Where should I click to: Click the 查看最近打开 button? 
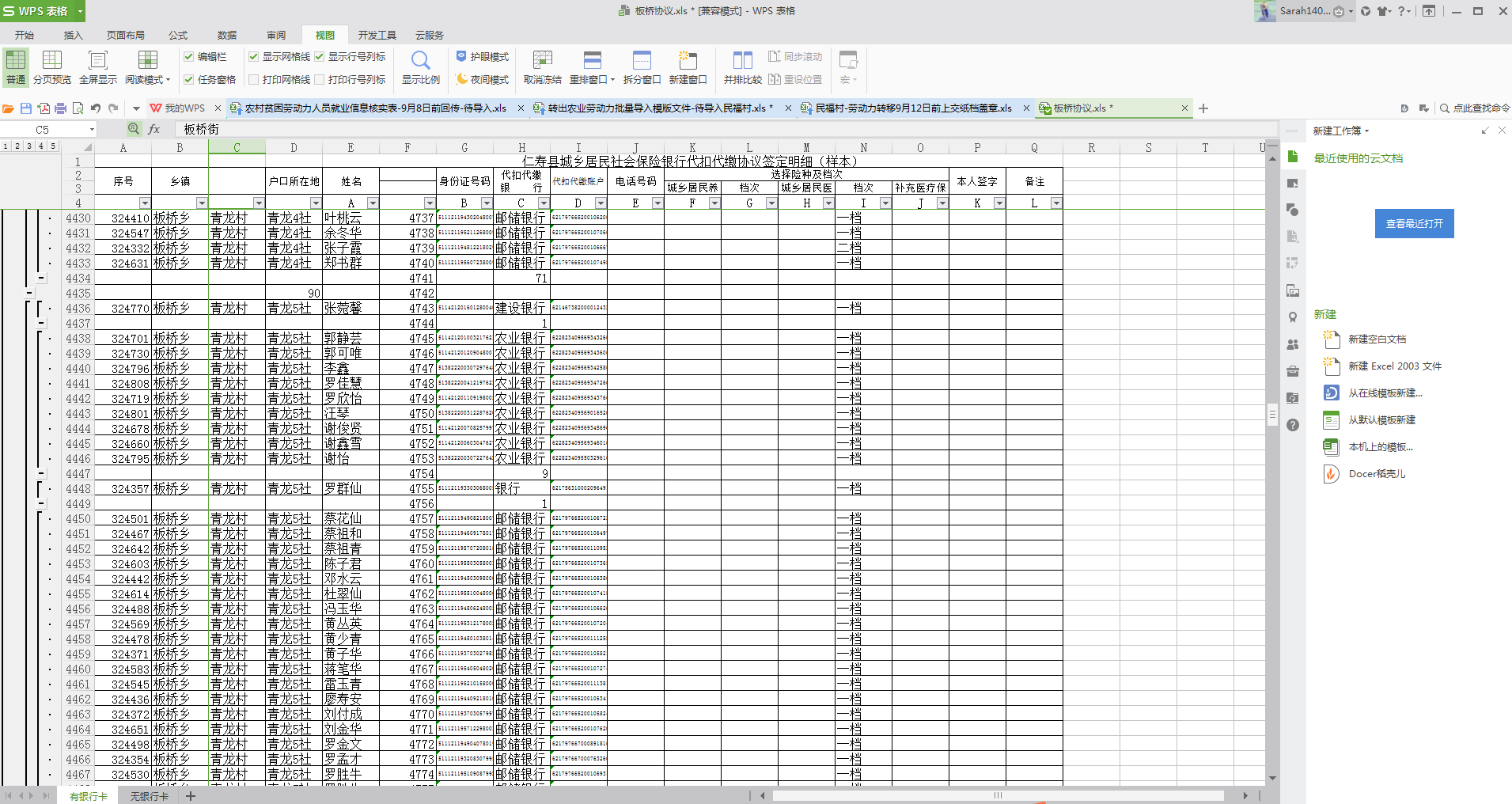pos(1414,224)
